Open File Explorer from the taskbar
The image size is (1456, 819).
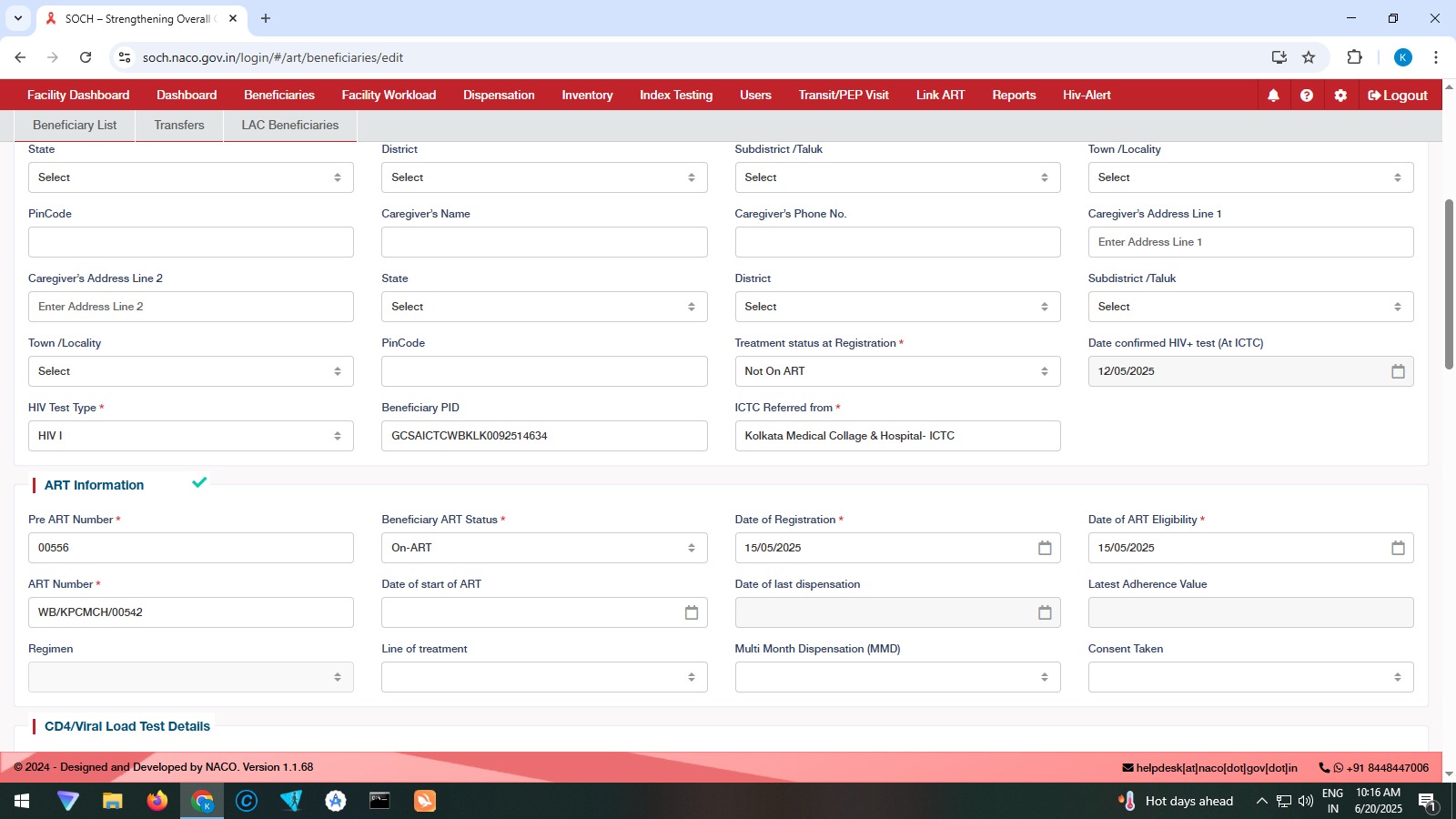[113, 801]
